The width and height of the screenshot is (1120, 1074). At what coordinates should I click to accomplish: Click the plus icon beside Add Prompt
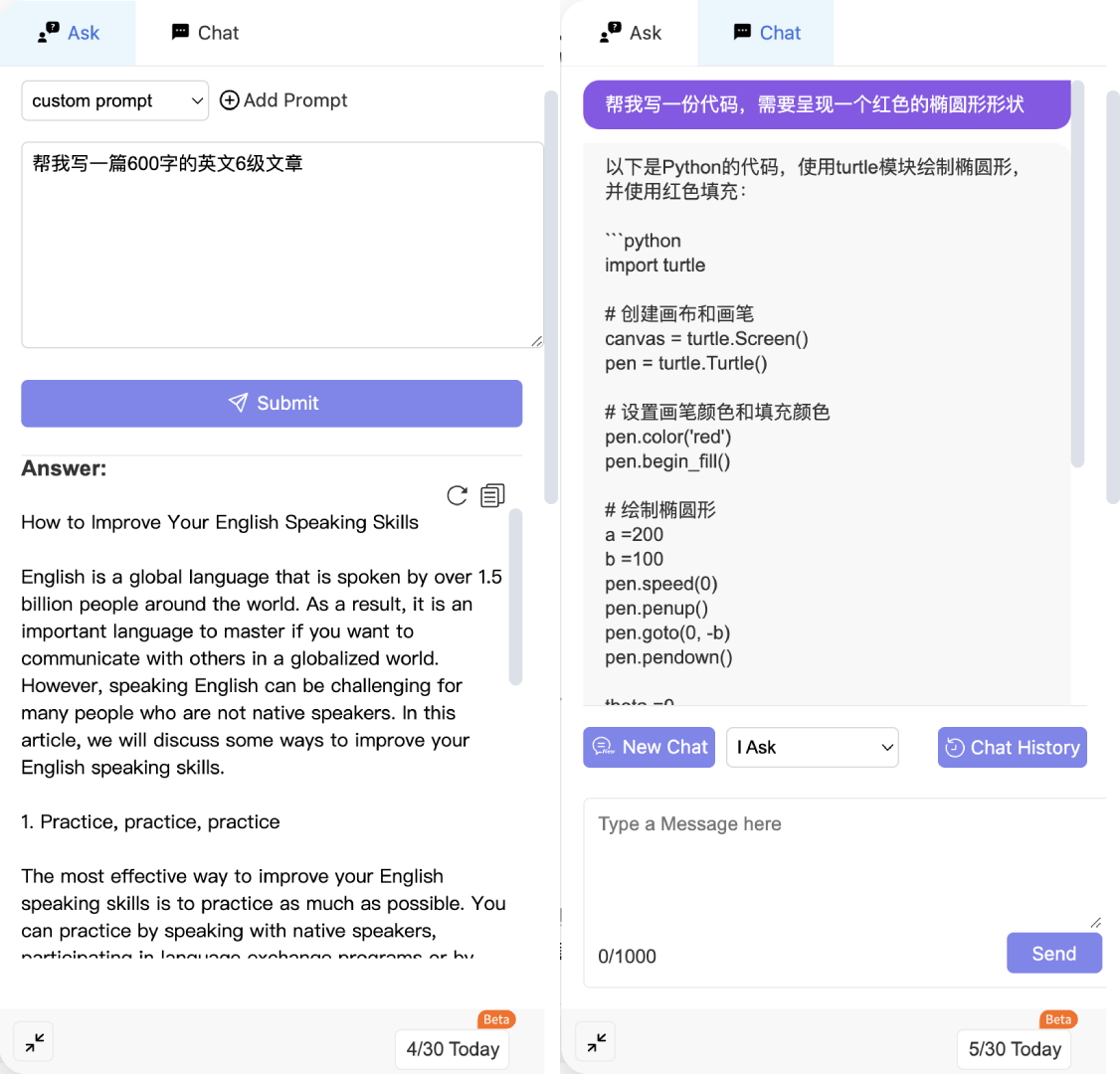pyautogui.click(x=230, y=100)
